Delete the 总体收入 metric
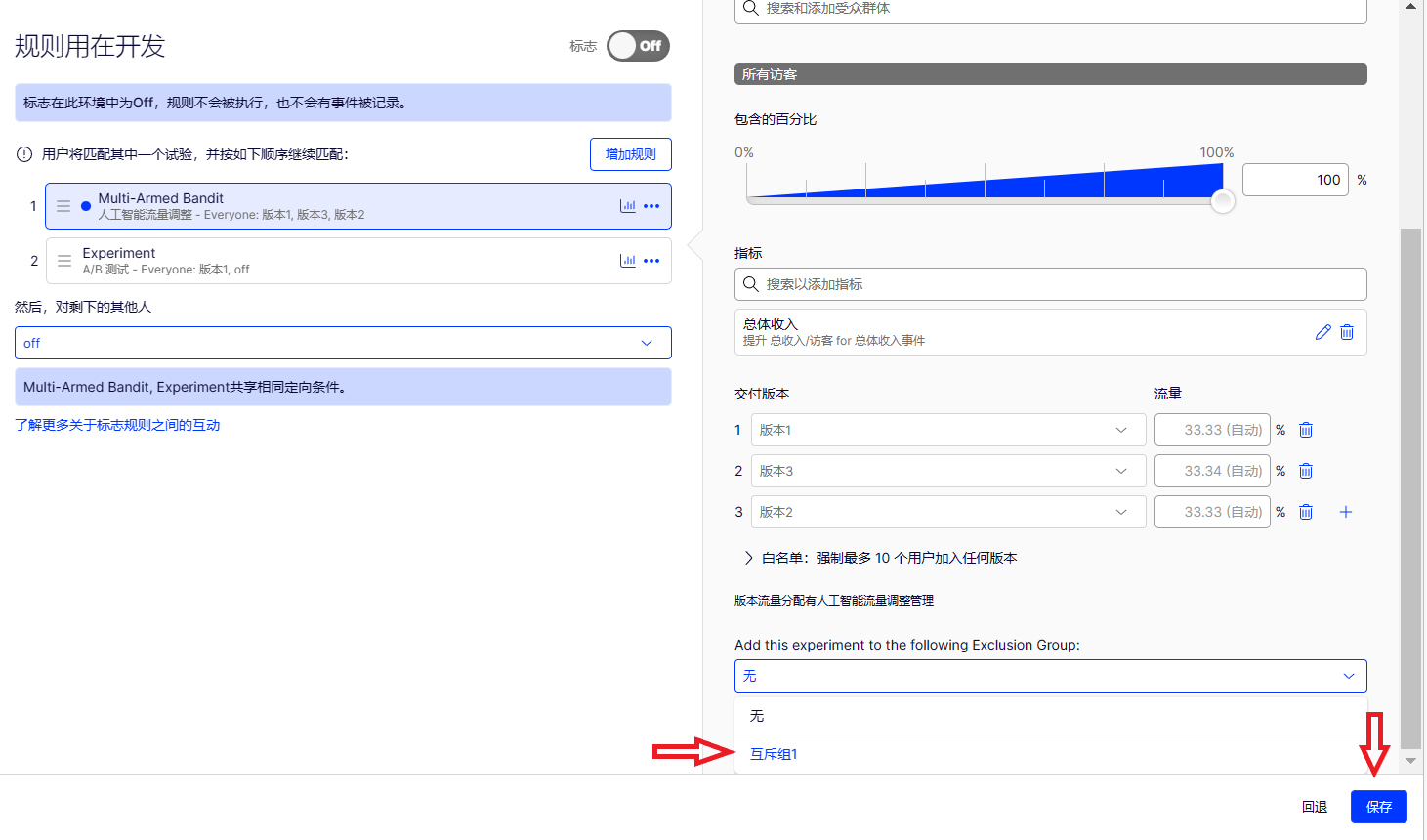The height and width of the screenshot is (840, 1427). [x=1347, y=332]
